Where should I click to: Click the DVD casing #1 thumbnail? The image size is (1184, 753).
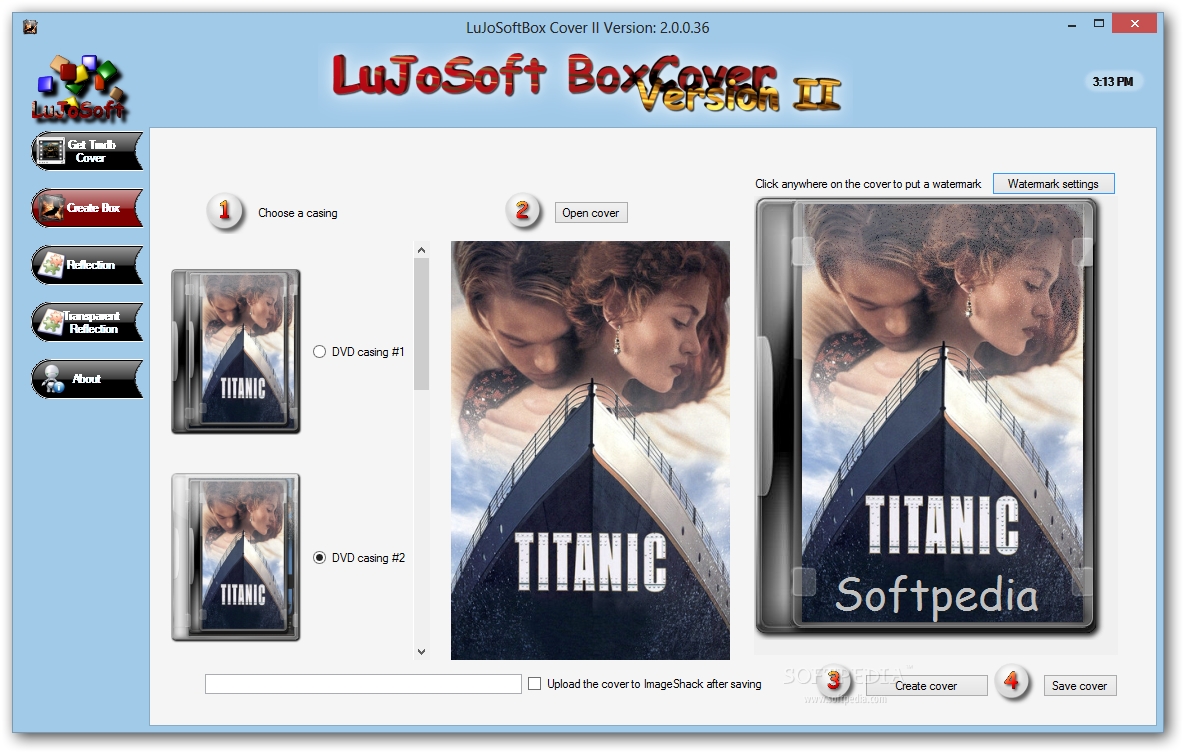point(236,351)
